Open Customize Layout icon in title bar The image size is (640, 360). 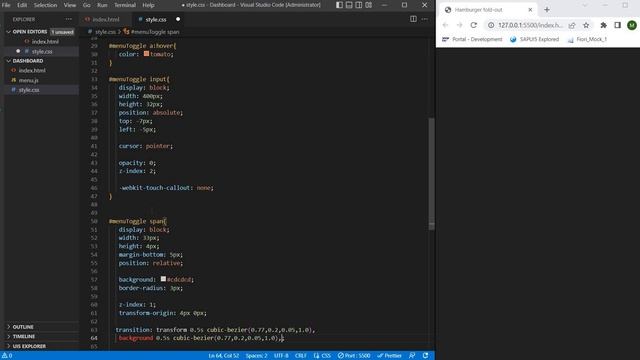369,5
